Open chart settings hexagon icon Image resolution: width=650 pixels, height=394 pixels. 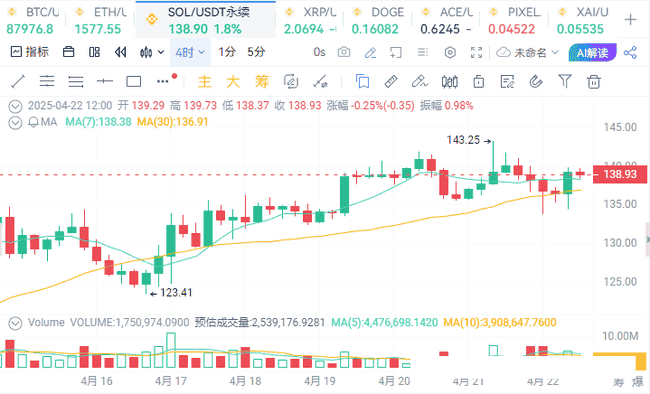coord(450,53)
